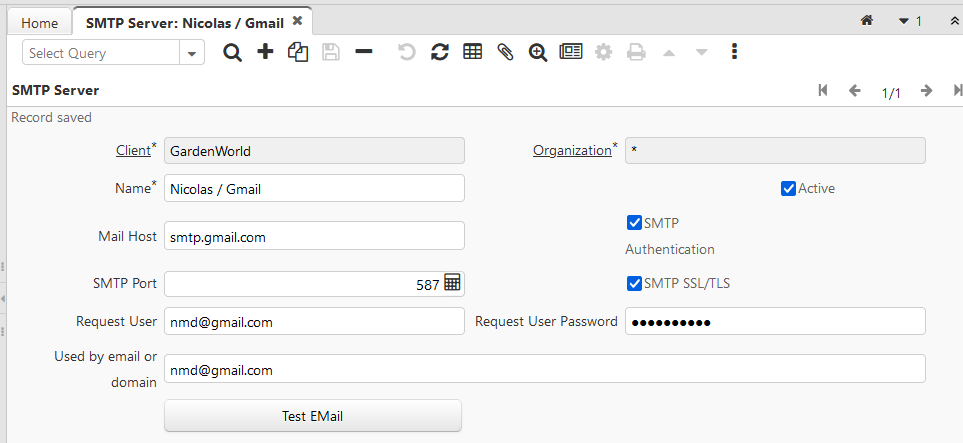
Task: Switch to the Home tab
Action: (39, 22)
